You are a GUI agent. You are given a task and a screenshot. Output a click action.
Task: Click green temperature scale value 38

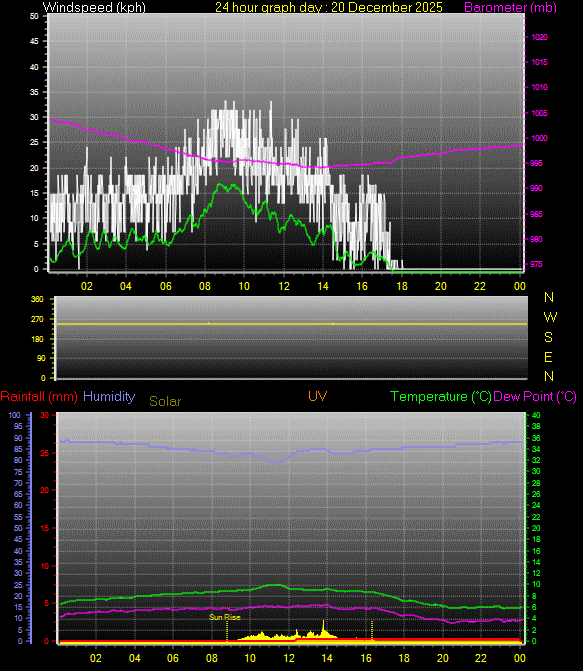pos(536,427)
